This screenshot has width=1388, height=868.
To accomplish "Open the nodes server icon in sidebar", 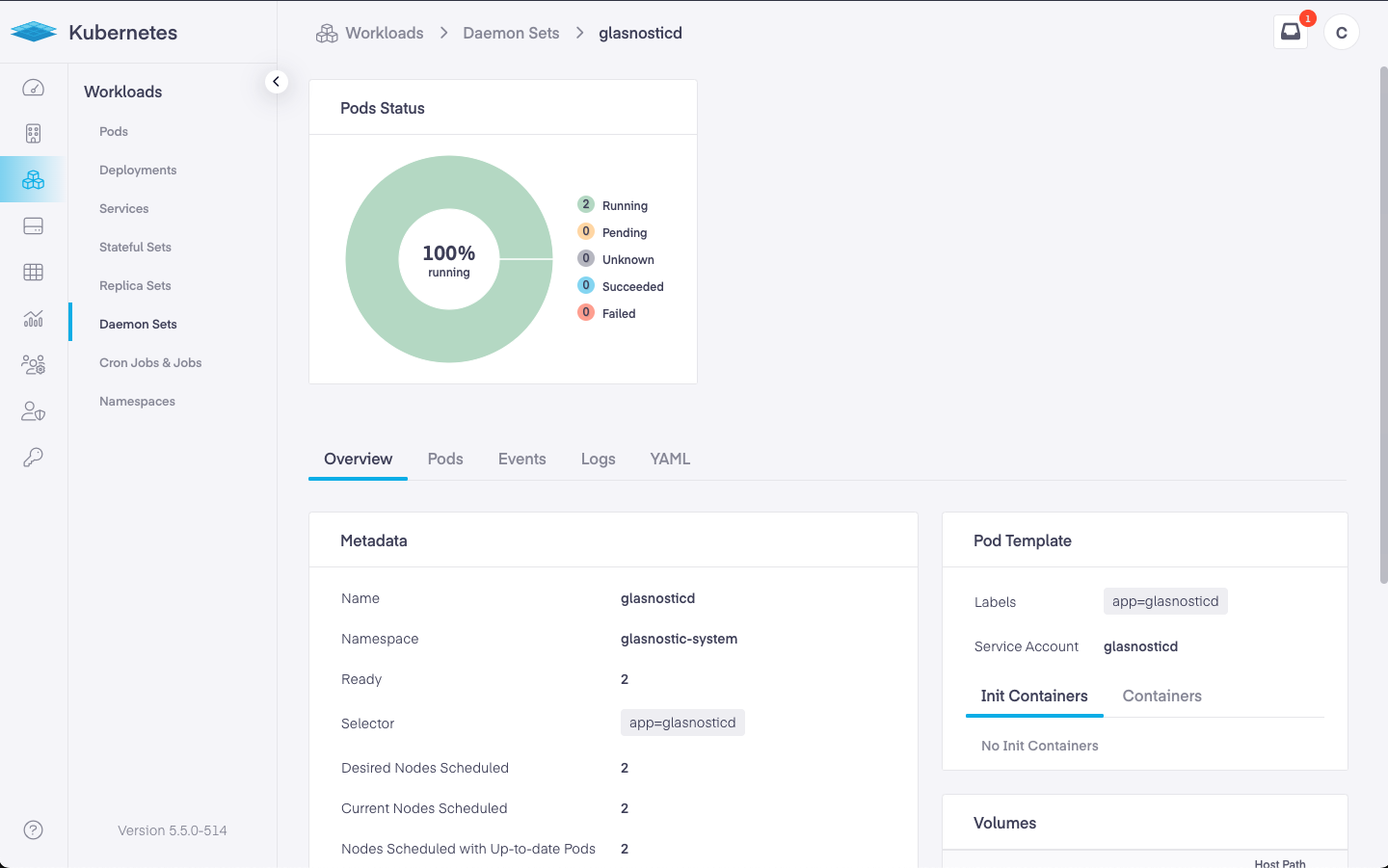I will [33, 134].
